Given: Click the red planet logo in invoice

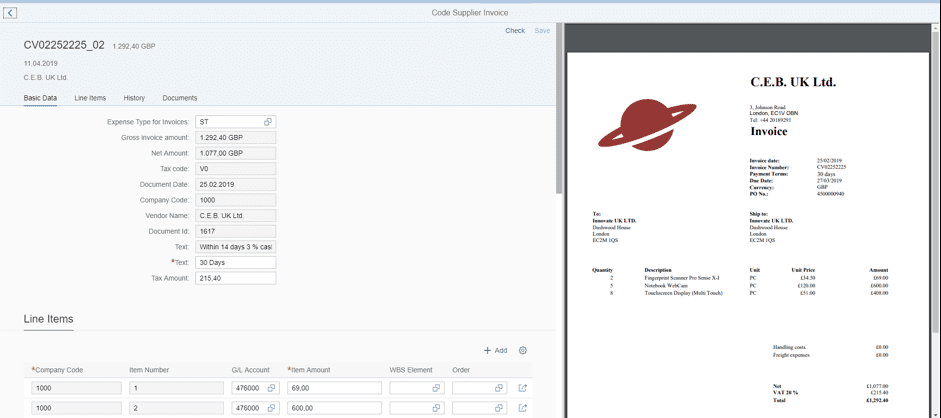Looking at the screenshot, I should [647, 125].
